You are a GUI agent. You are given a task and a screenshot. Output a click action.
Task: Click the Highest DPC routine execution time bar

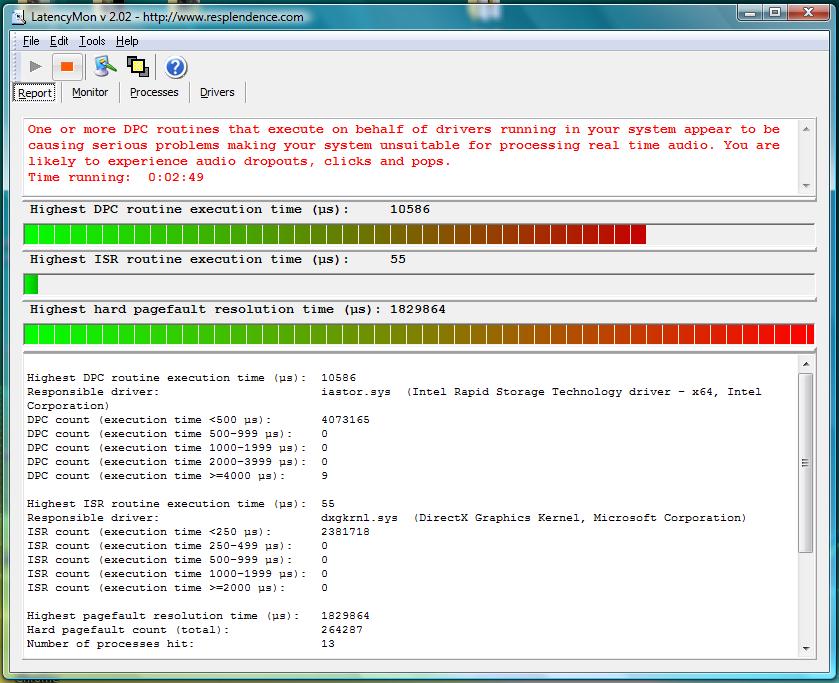coord(419,234)
